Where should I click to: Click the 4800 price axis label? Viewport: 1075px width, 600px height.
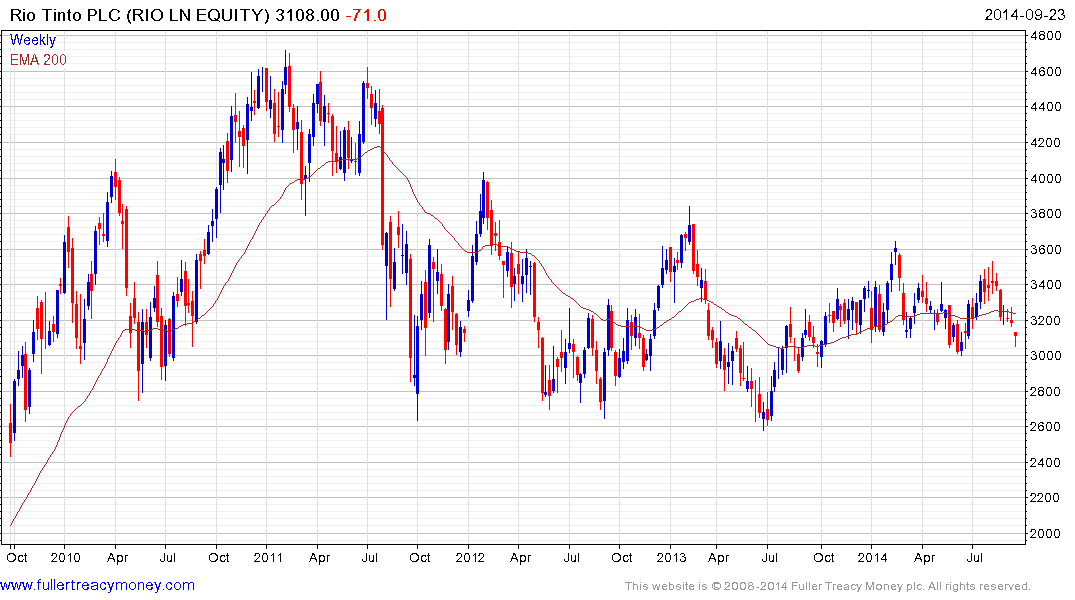[x=1046, y=36]
